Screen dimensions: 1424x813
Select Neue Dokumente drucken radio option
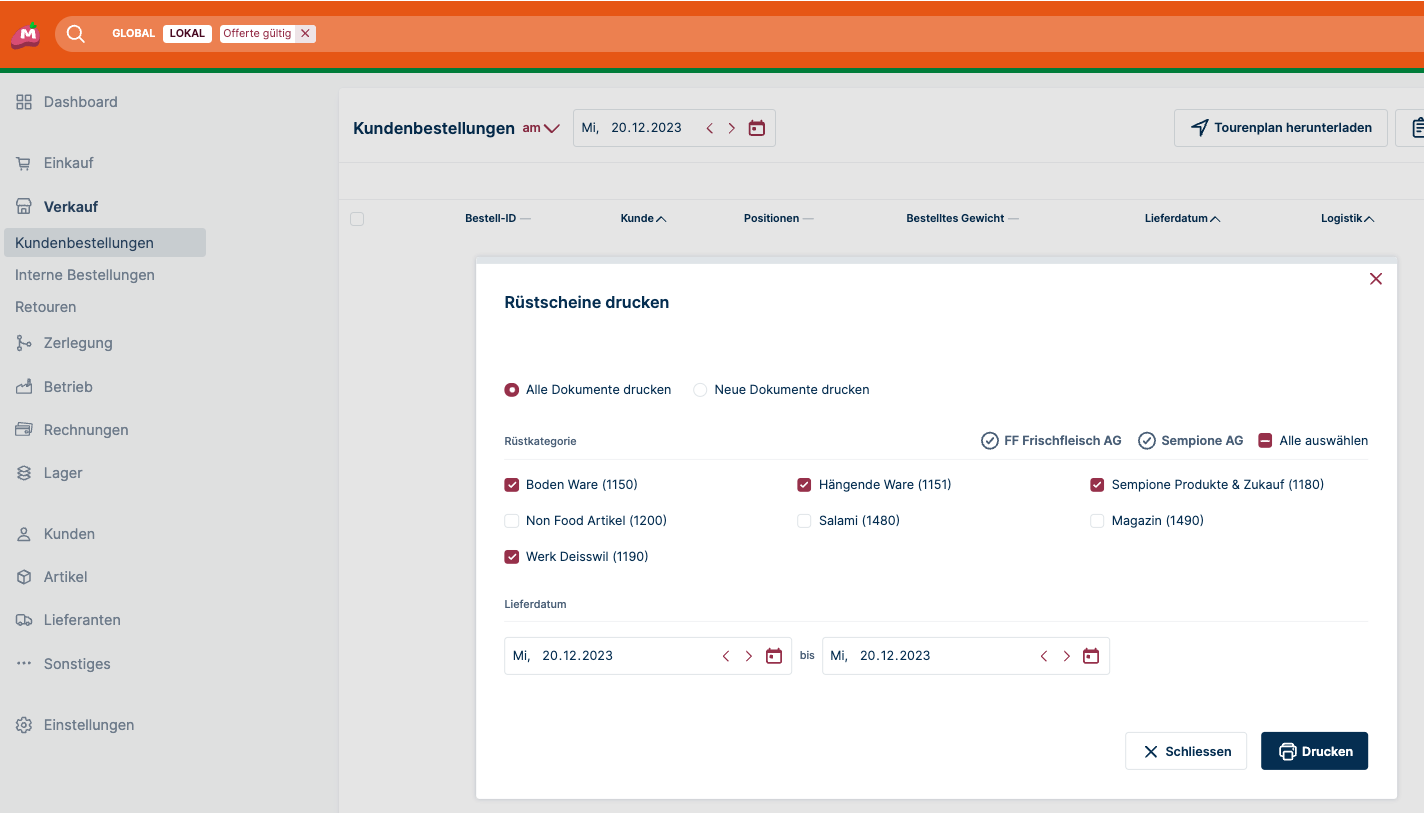click(x=700, y=390)
